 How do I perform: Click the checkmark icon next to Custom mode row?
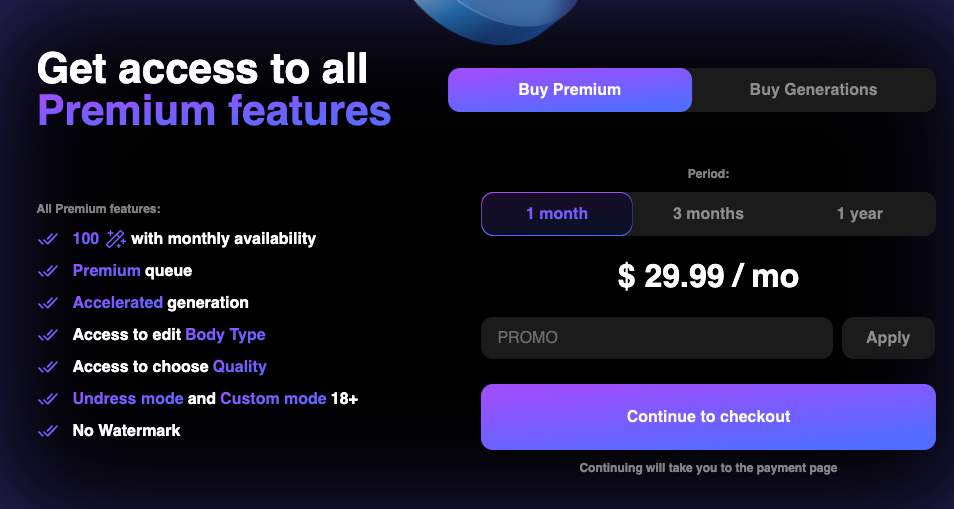47,399
